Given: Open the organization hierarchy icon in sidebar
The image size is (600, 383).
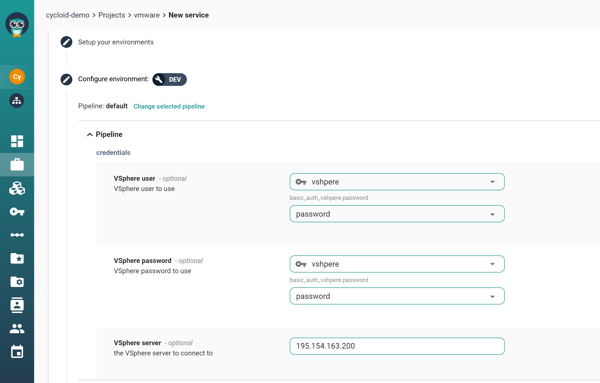Looking at the screenshot, I should tap(16, 101).
